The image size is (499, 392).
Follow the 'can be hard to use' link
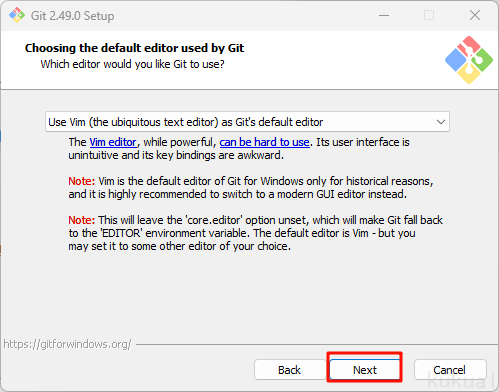[264, 142]
